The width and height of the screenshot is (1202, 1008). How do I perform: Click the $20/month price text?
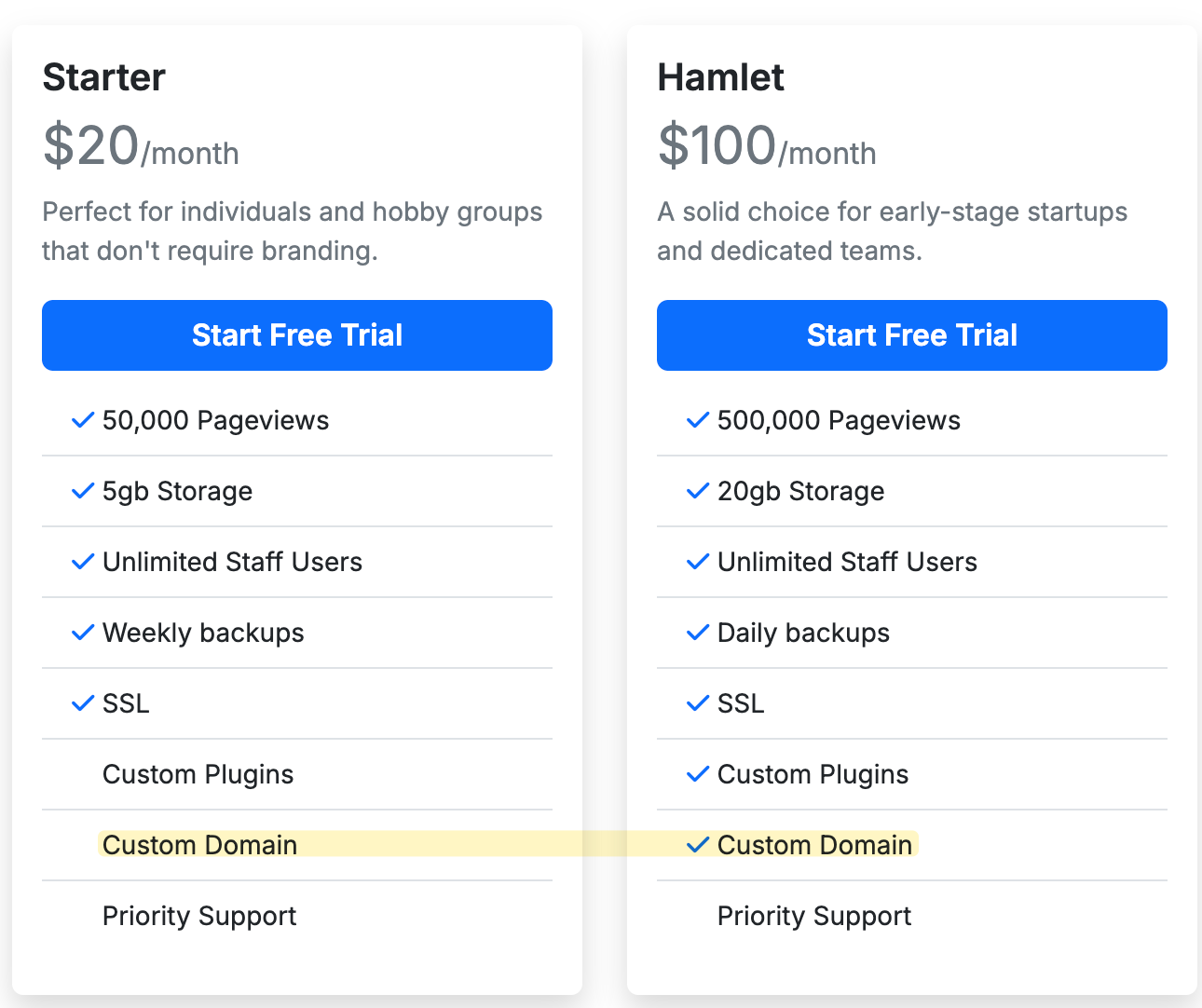click(141, 146)
